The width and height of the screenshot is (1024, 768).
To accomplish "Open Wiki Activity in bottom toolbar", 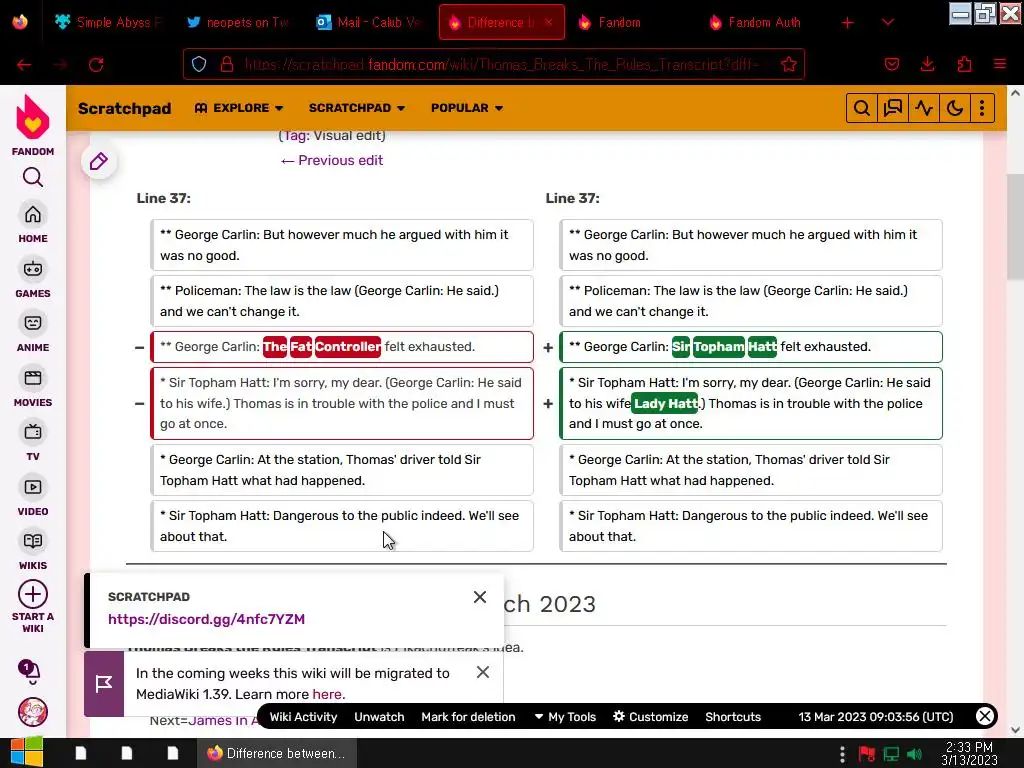I will coord(303,717).
